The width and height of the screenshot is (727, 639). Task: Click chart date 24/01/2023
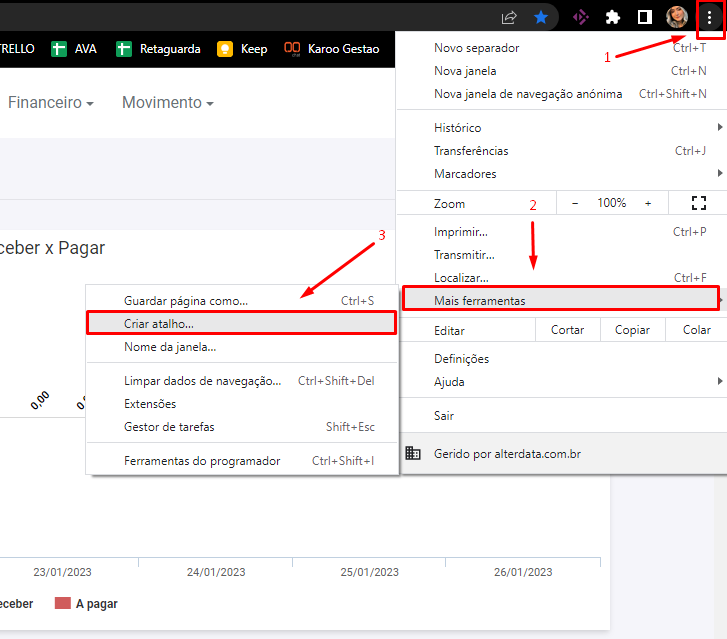[x=216, y=572]
